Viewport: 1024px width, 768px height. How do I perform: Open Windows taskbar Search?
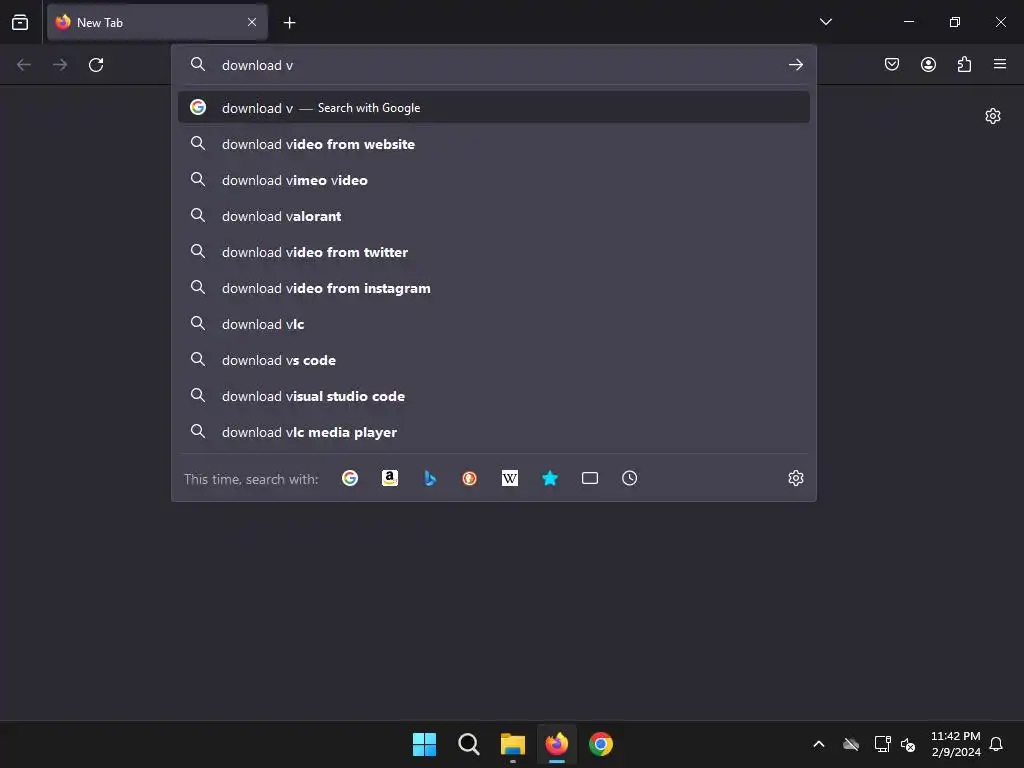click(469, 744)
